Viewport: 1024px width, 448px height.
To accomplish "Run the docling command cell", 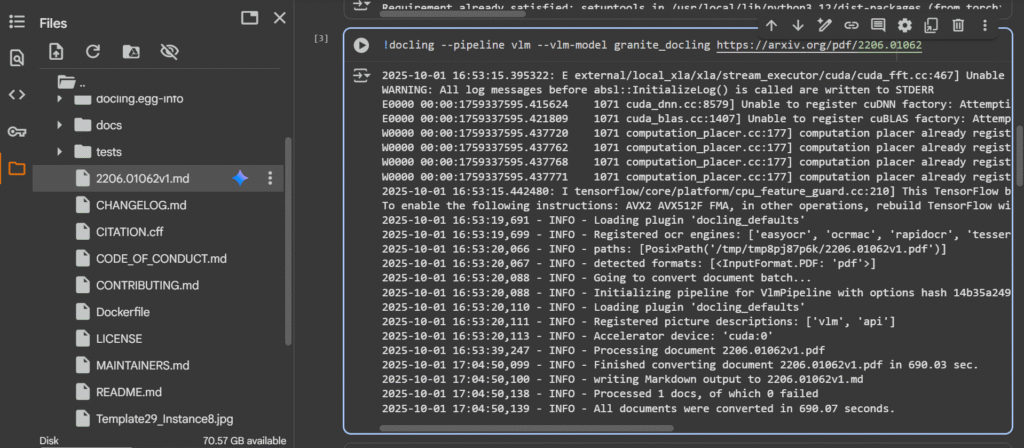I will point(361,45).
